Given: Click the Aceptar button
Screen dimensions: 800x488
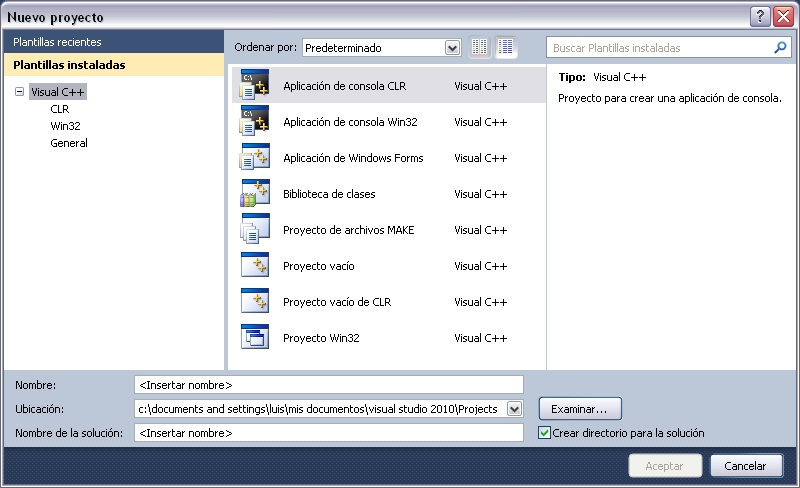Looking at the screenshot, I should (x=665, y=466).
